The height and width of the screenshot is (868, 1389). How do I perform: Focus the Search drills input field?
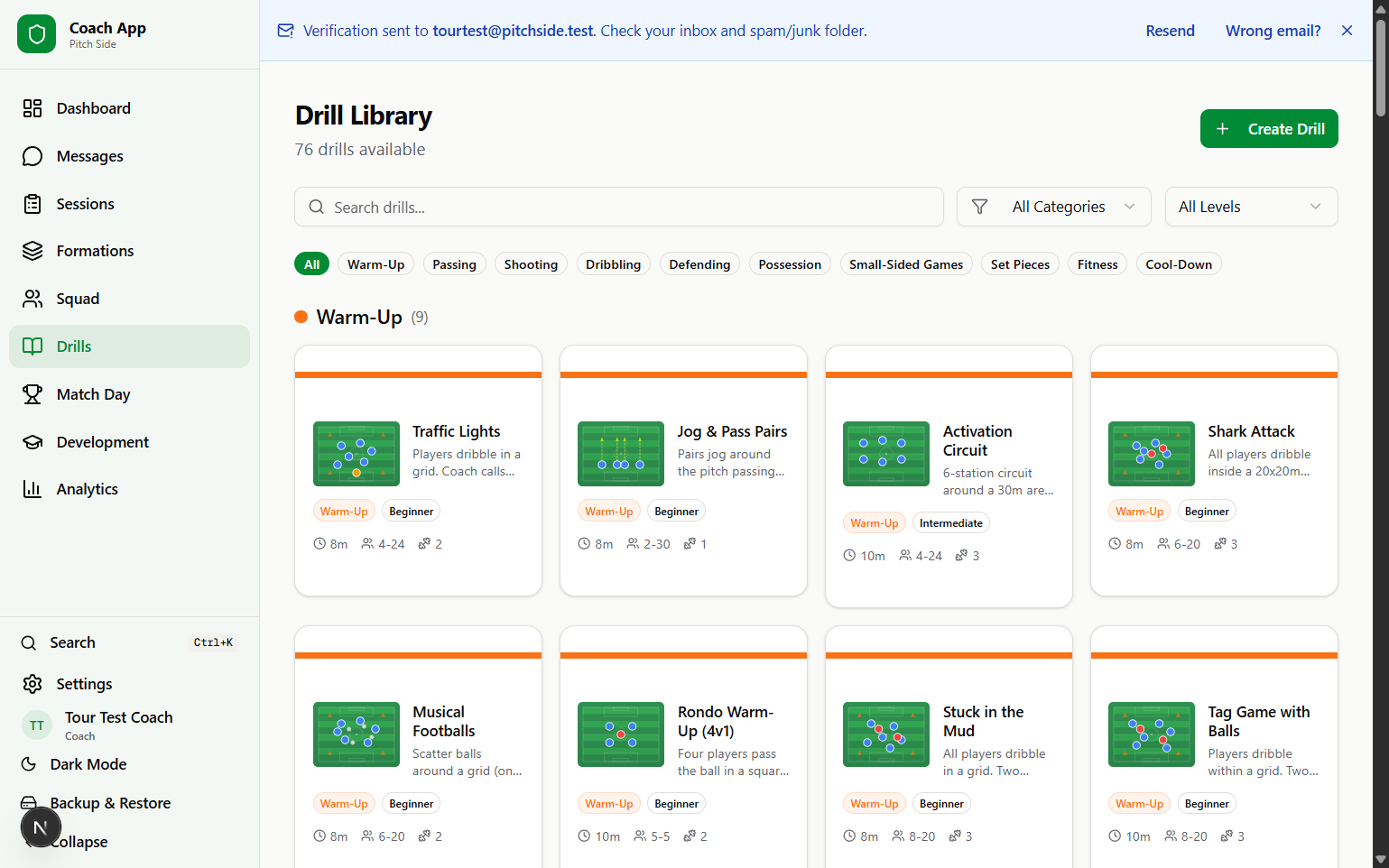618,208
